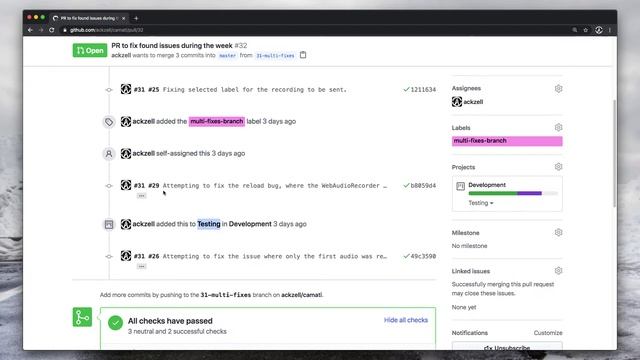
Task: Click the Development progress bar
Action: coord(513,193)
